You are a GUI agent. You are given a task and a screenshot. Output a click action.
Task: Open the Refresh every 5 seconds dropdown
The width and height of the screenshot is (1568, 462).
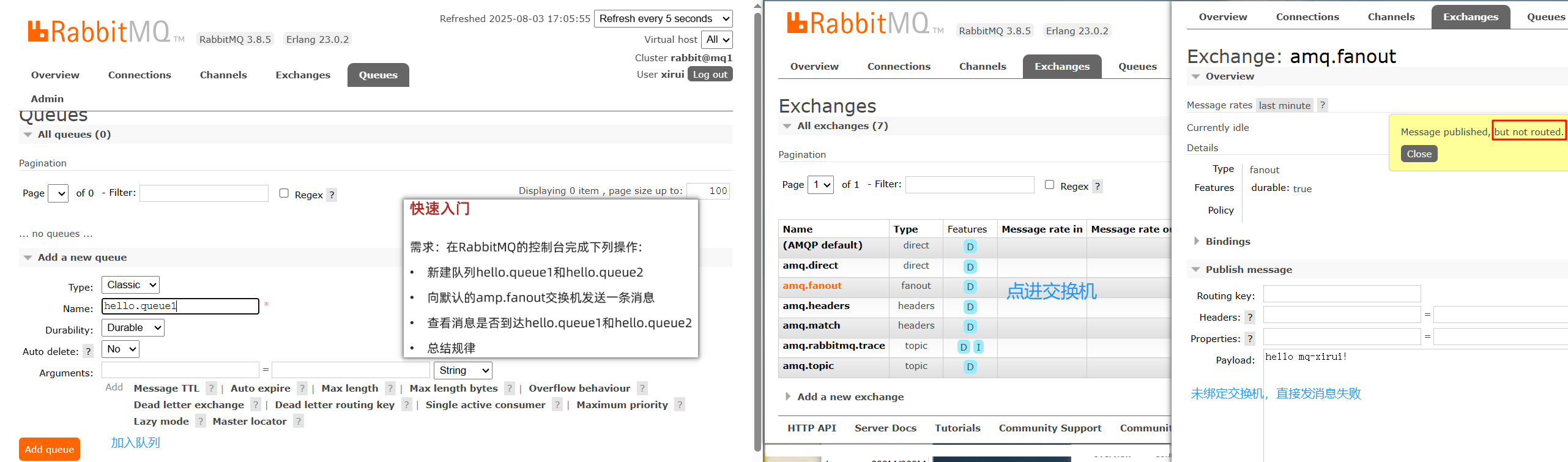point(663,18)
